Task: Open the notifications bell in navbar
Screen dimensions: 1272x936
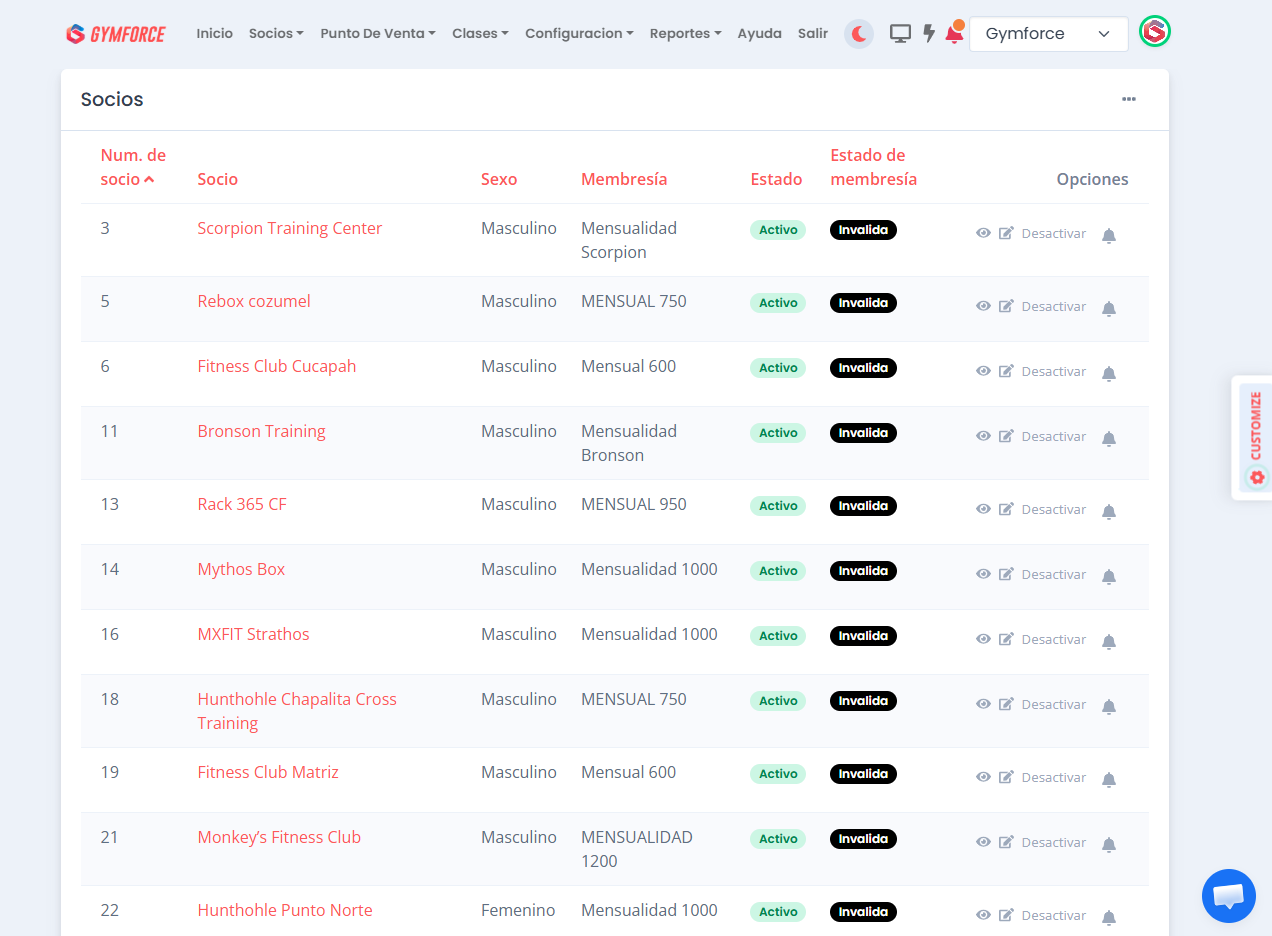Action: (954, 34)
